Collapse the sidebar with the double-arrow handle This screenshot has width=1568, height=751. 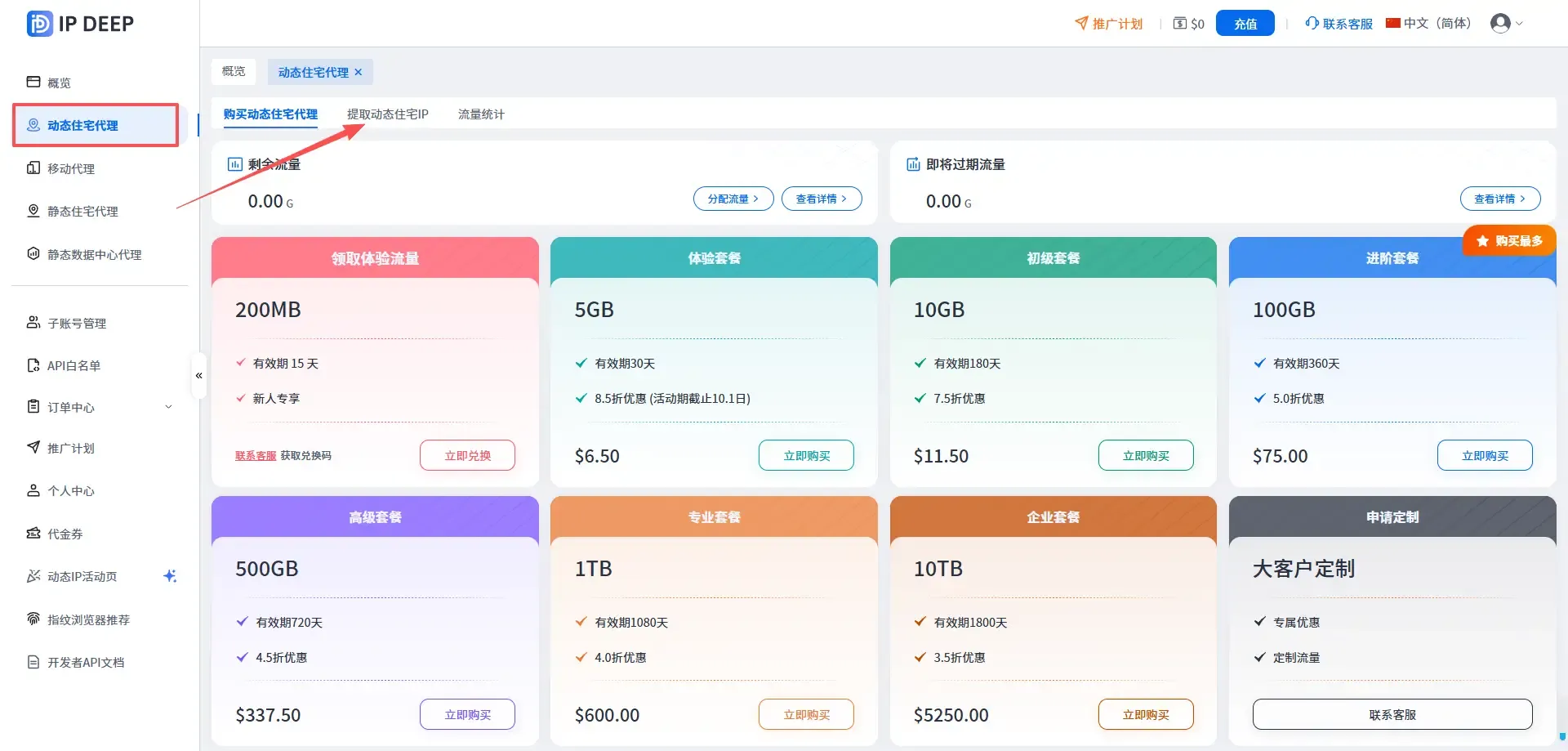[x=198, y=376]
